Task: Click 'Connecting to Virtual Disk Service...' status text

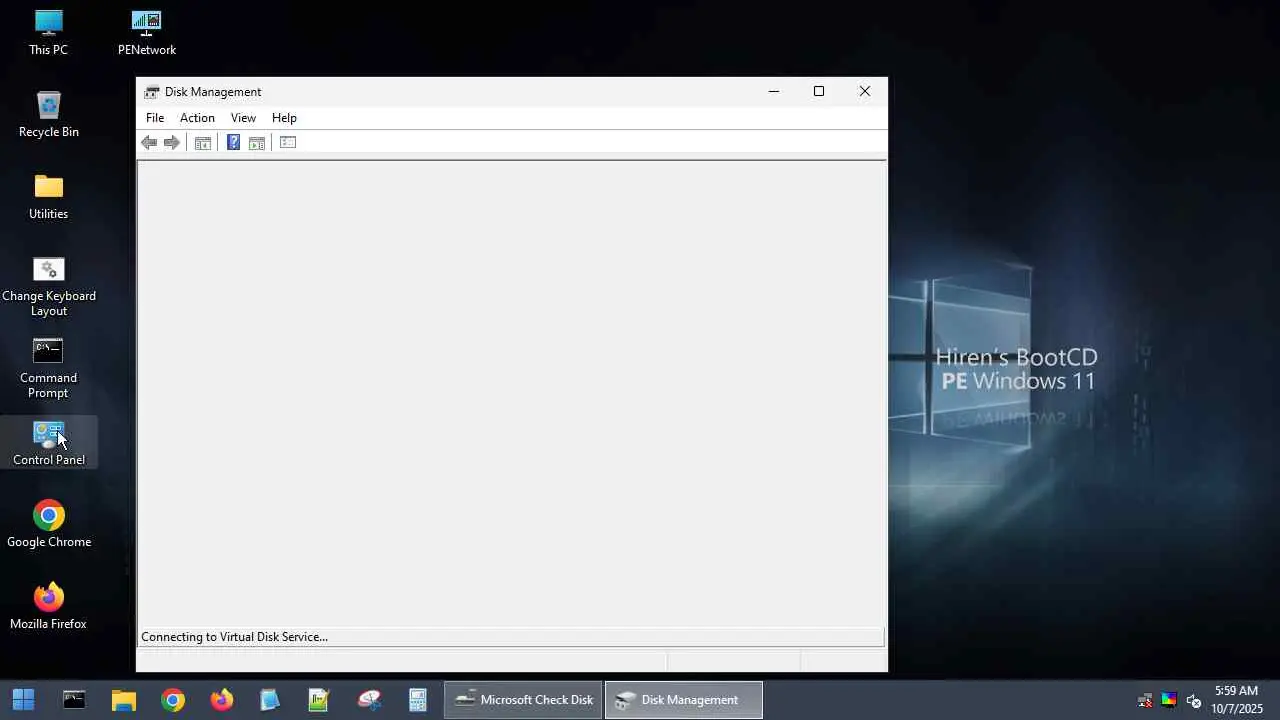Action: pos(234,637)
